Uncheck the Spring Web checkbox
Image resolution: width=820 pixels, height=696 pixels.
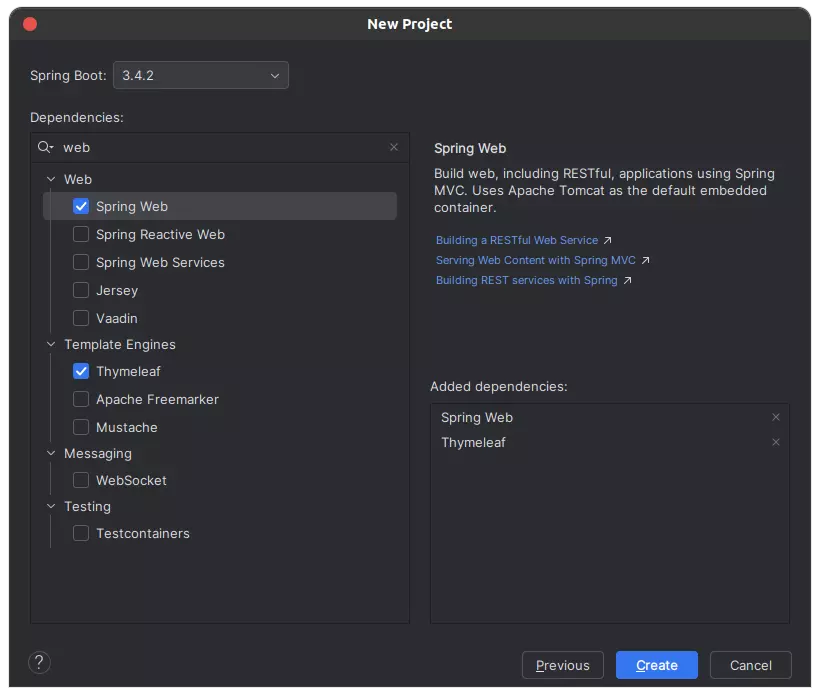(x=81, y=207)
